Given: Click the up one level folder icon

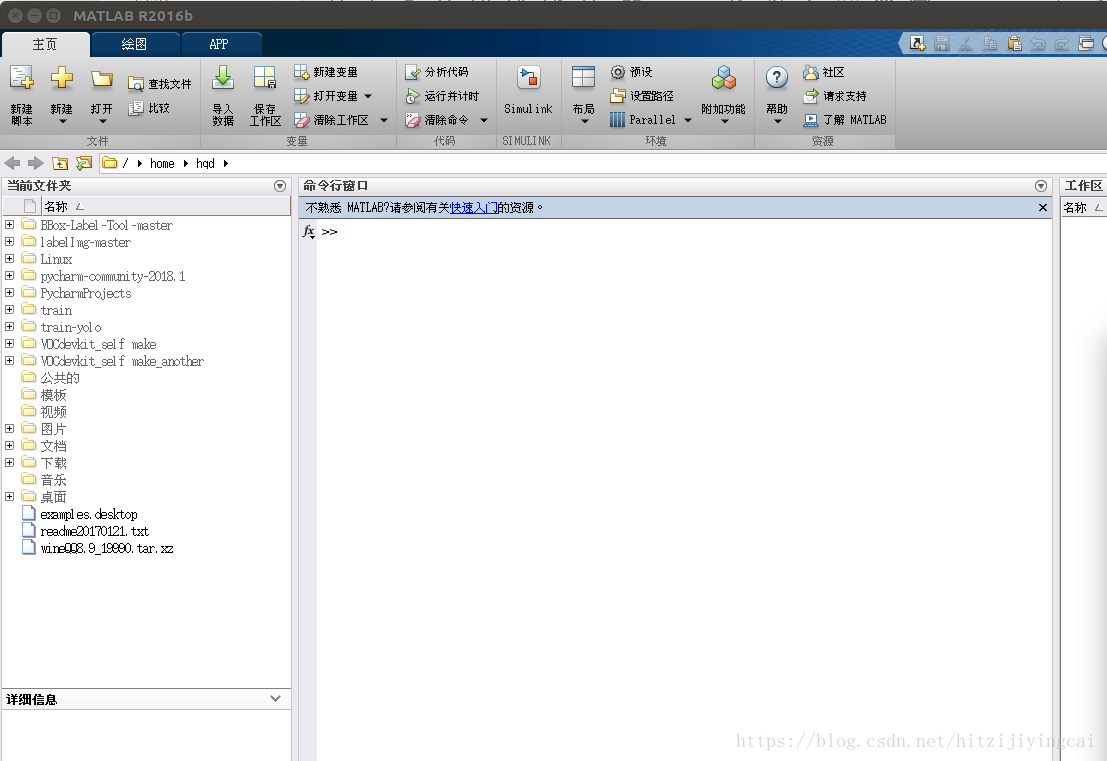Looking at the screenshot, I should [61, 163].
